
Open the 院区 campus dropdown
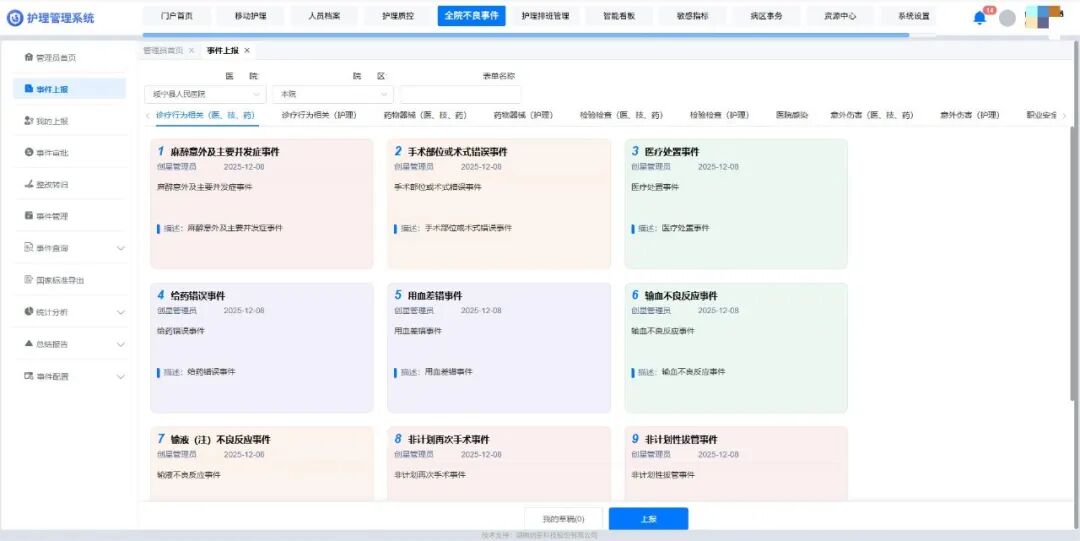click(x=333, y=94)
